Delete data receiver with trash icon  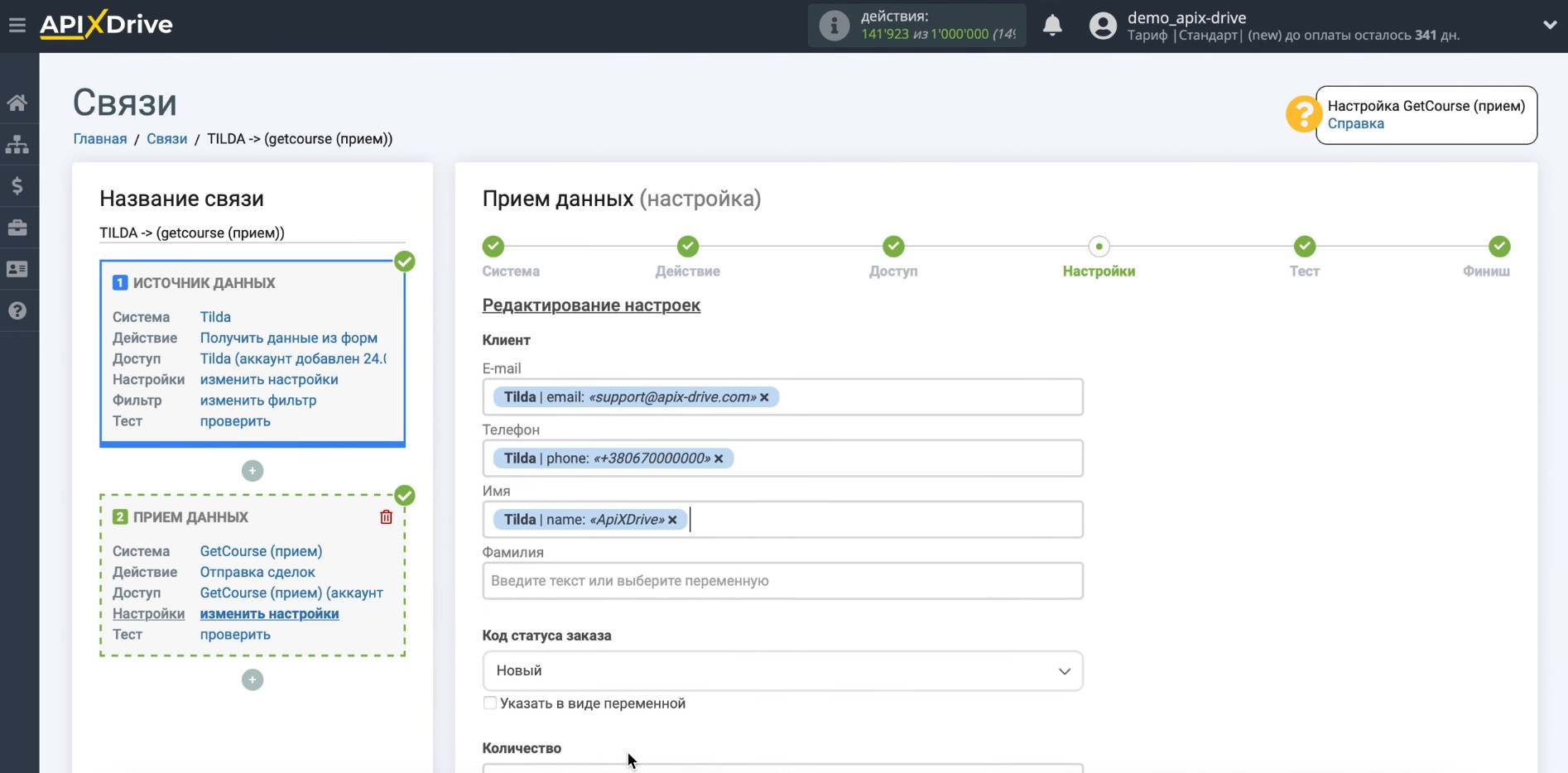[386, 517]
